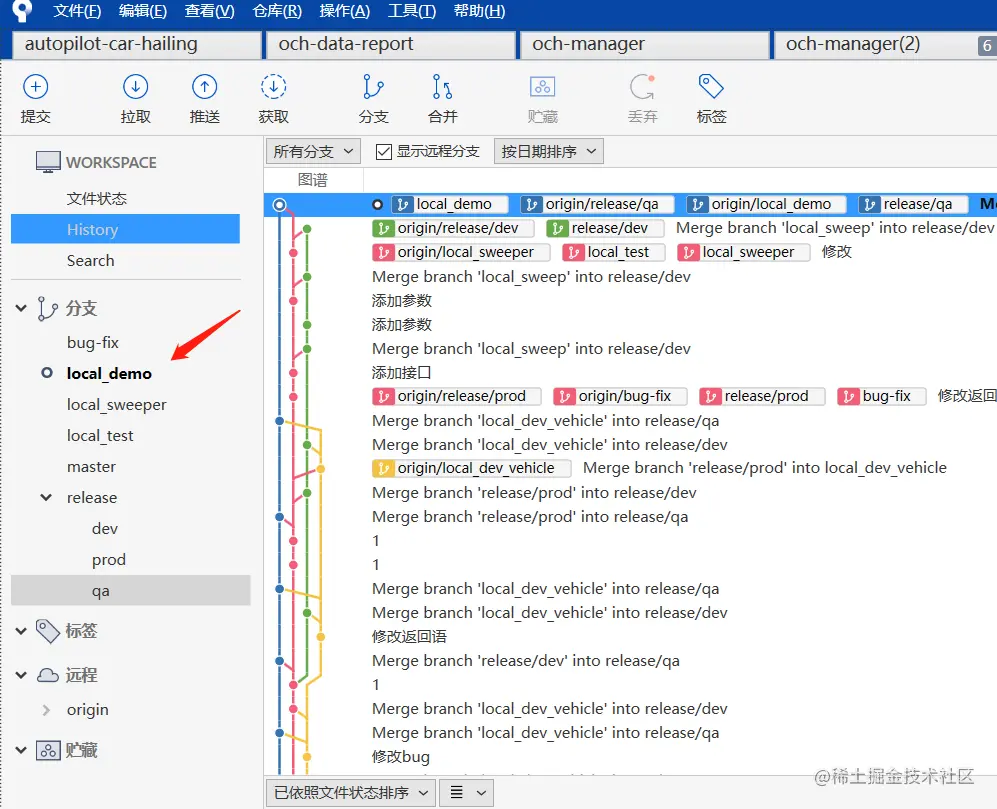This screenshot has height=809, width=997.
Task: Click the origin/local_dev_vehicle yellow branch label
Action: coord(471,469)
